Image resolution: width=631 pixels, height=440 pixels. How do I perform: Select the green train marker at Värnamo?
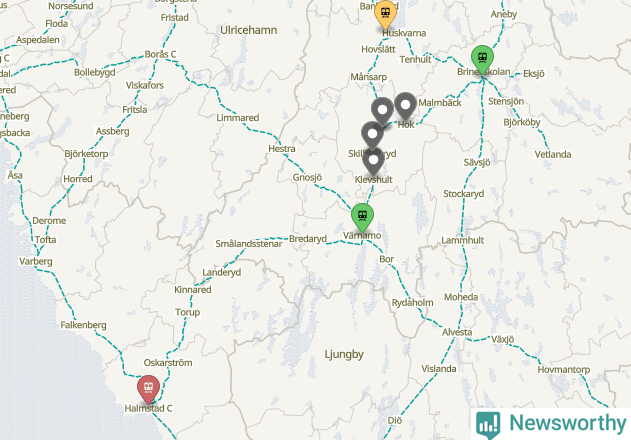pos(362,217)
